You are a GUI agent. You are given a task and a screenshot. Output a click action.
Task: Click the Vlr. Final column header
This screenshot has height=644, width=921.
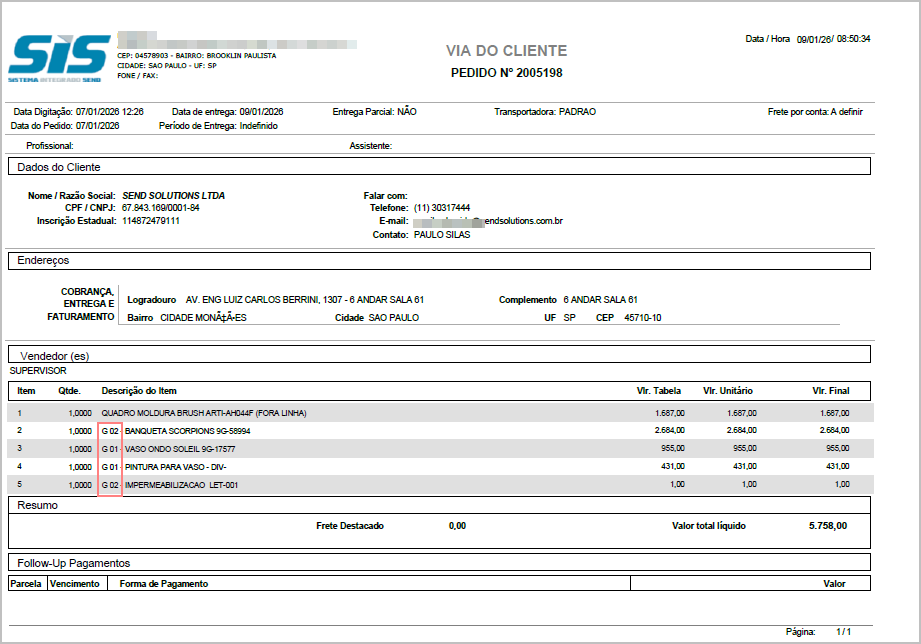(831, 390)
